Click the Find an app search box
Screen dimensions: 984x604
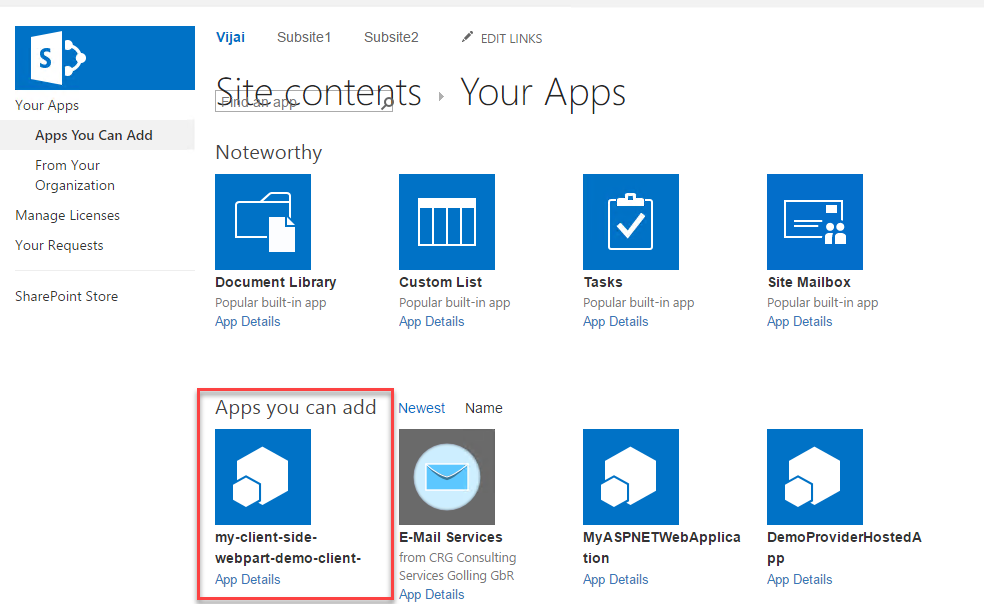click(298, 102)
